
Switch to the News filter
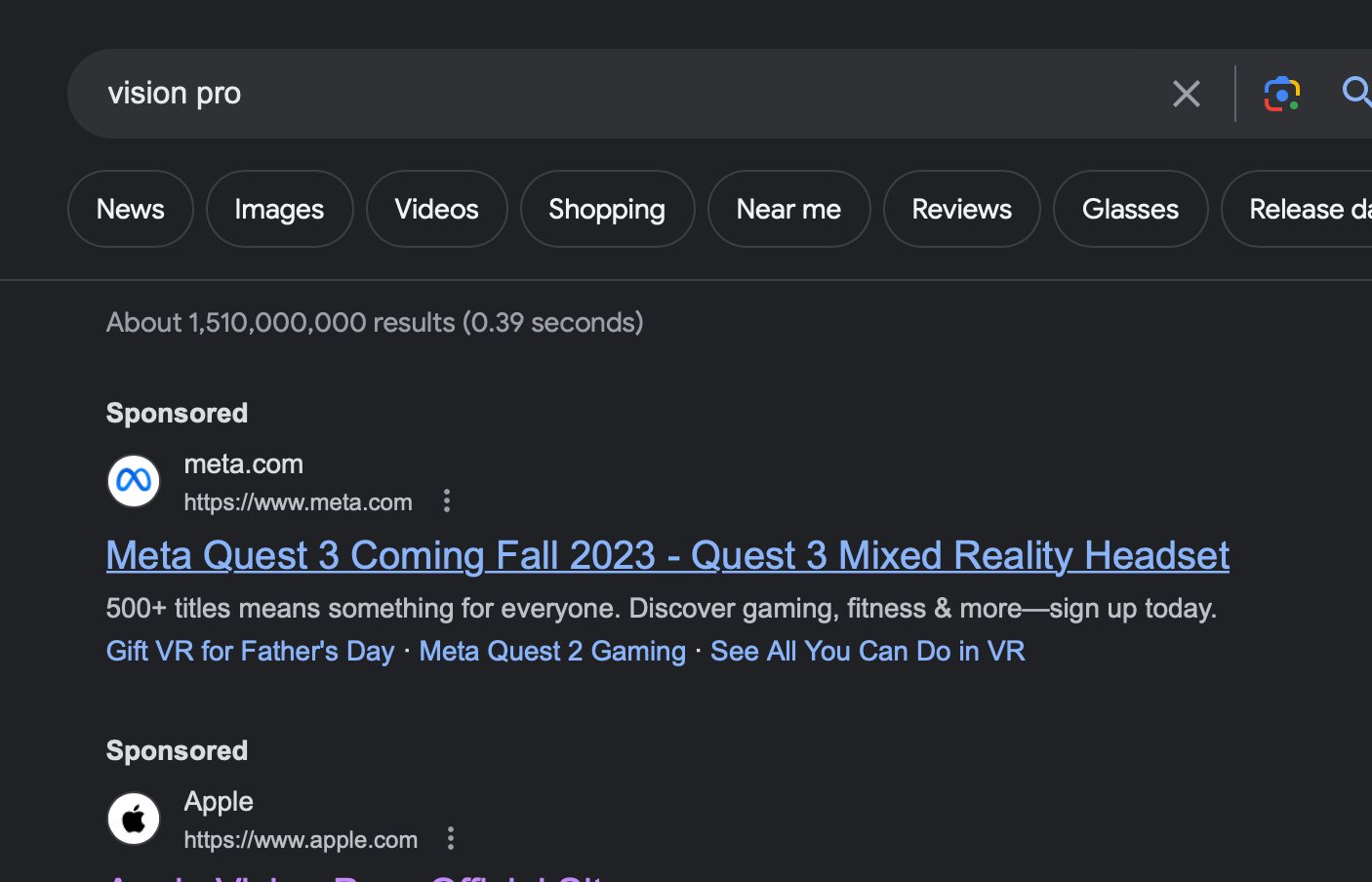(x=131, y=209)
